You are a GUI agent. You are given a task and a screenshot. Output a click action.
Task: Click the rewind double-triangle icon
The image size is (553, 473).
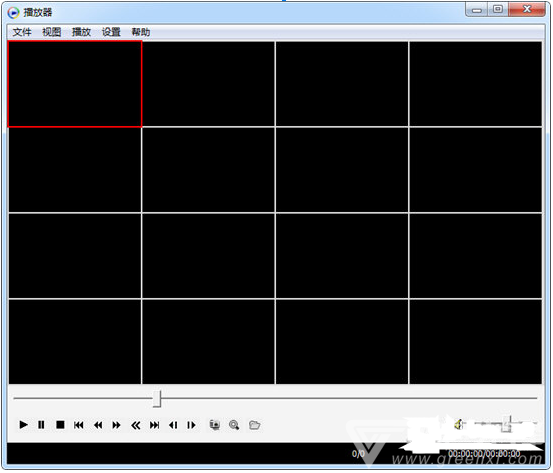98,425
